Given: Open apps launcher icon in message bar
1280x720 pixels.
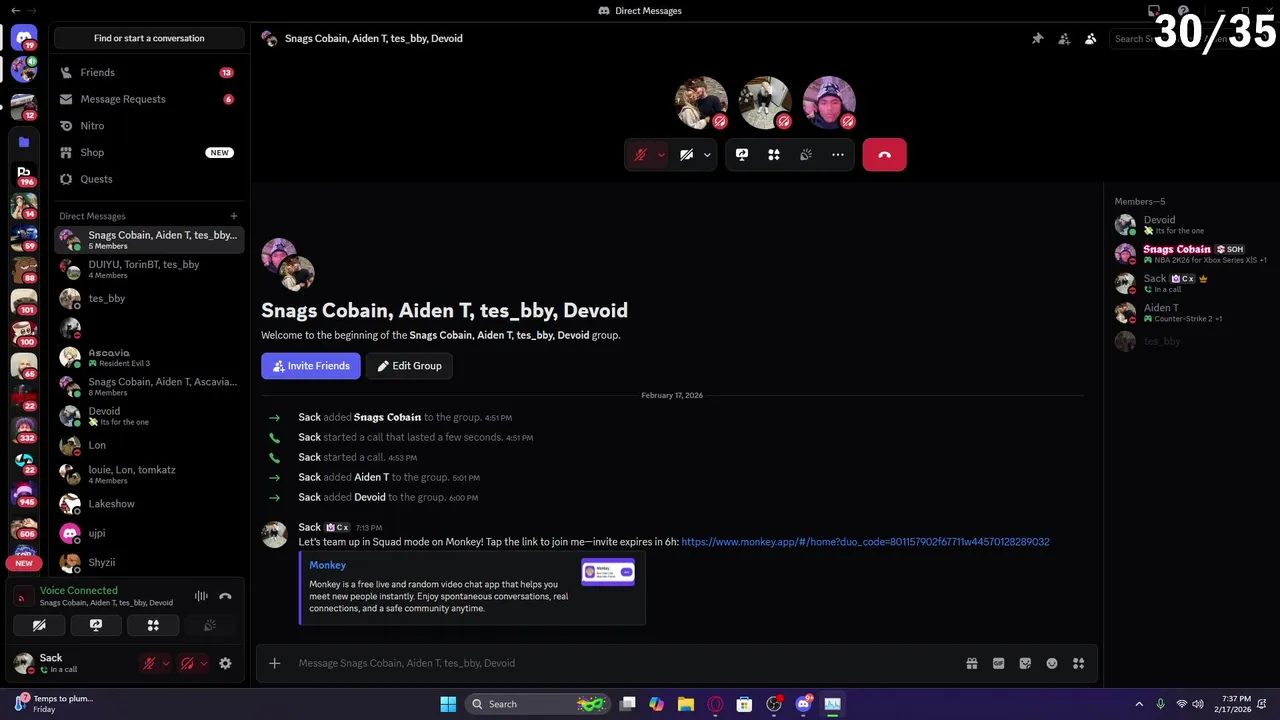Looking at the screenshot, I should click(x=1078, y=663).
